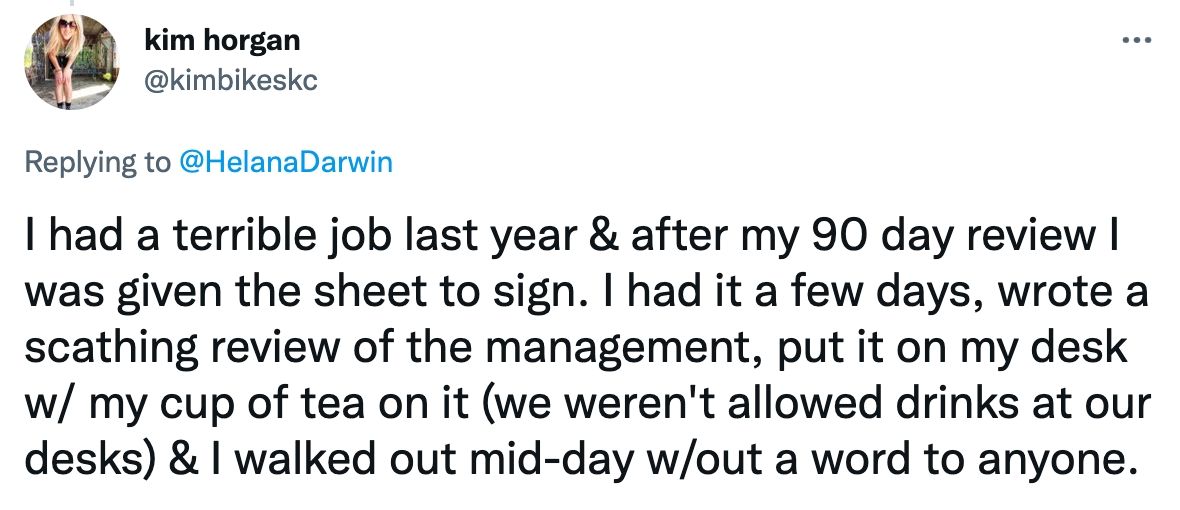Open the kim horgan display name

(x=222, y=41)
